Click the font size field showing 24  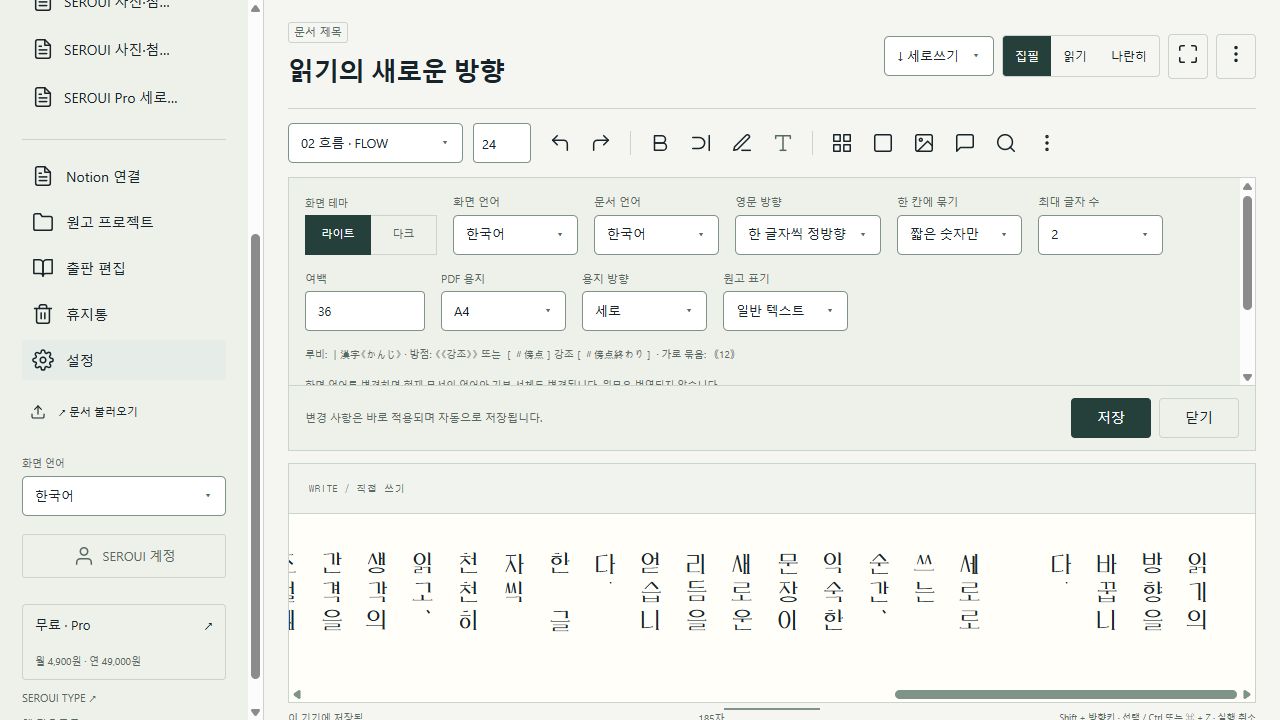pos(502,143)
